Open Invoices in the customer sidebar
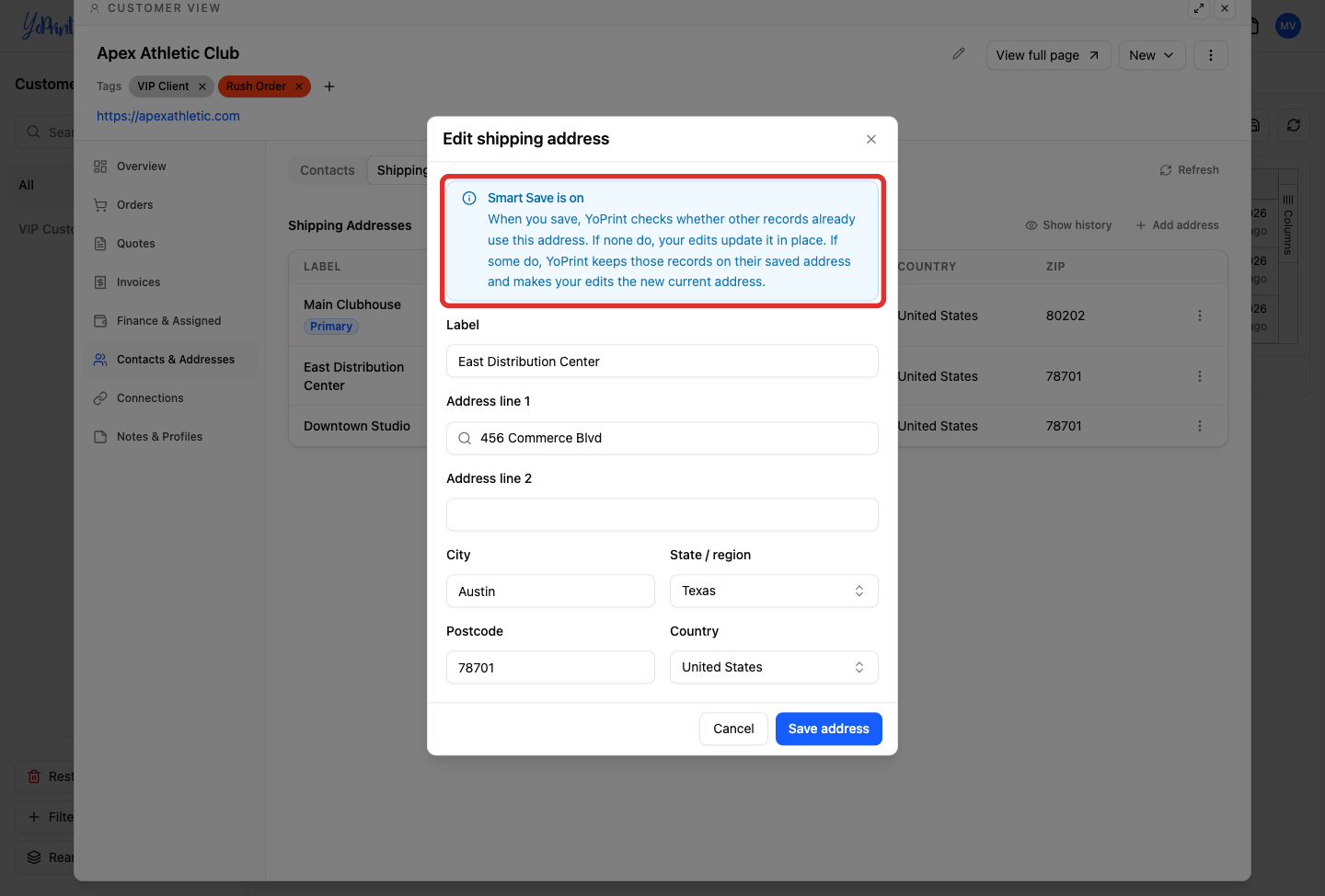Viewport: 1325px width, 896px height. coord(170,282)
